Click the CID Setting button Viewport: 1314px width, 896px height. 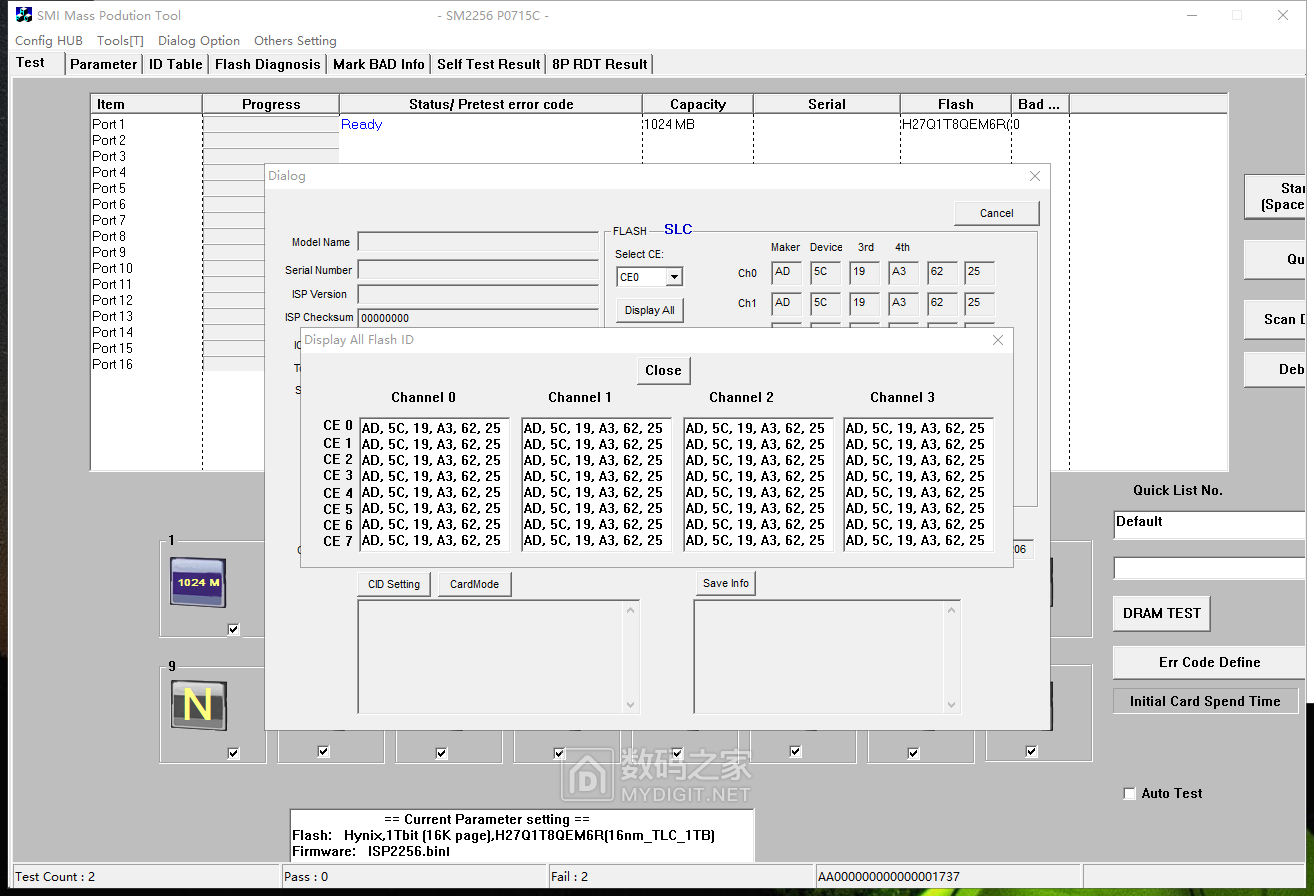pos(394,584)
